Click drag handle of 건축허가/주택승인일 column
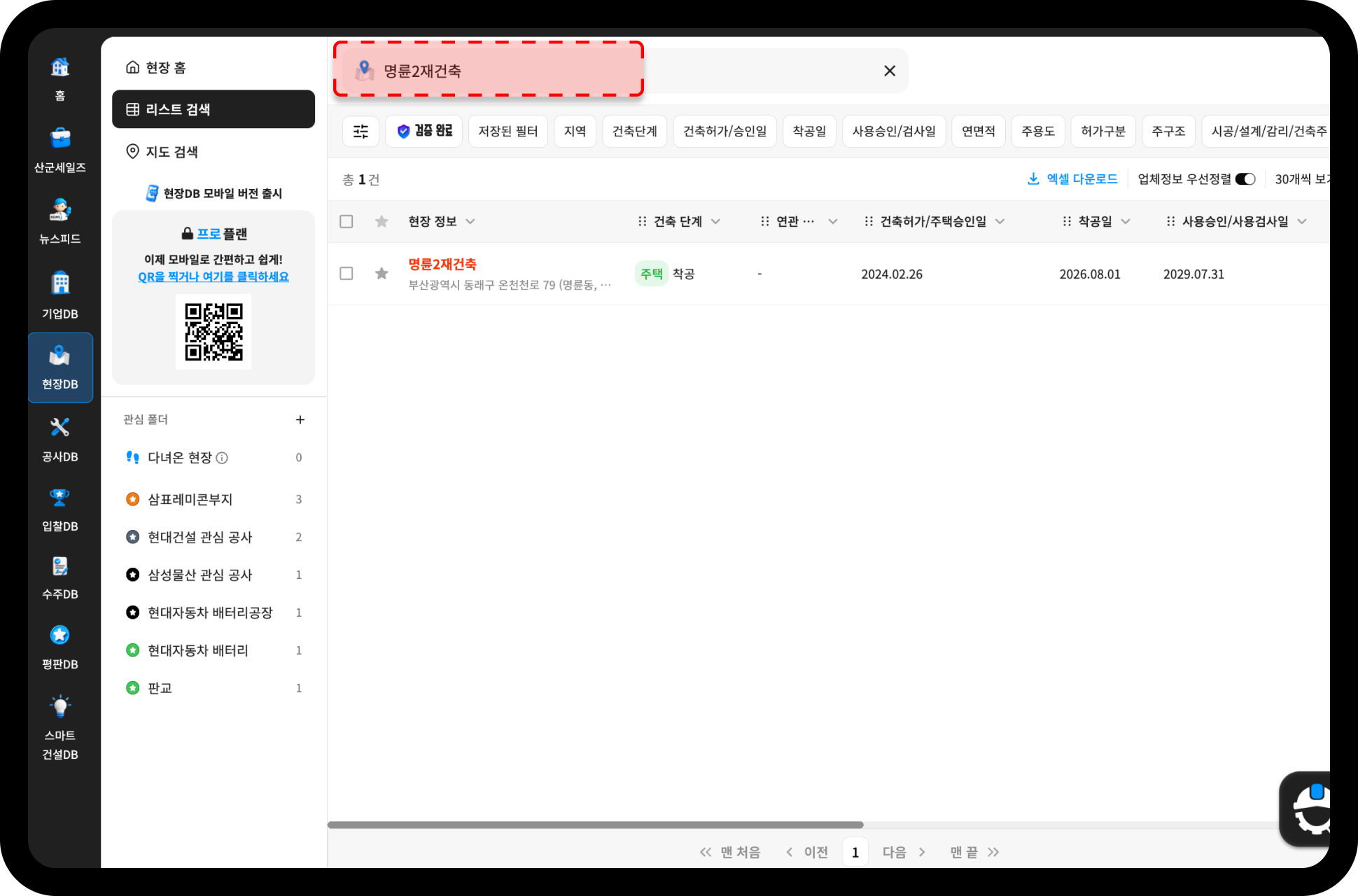 [x=869, y=221]
